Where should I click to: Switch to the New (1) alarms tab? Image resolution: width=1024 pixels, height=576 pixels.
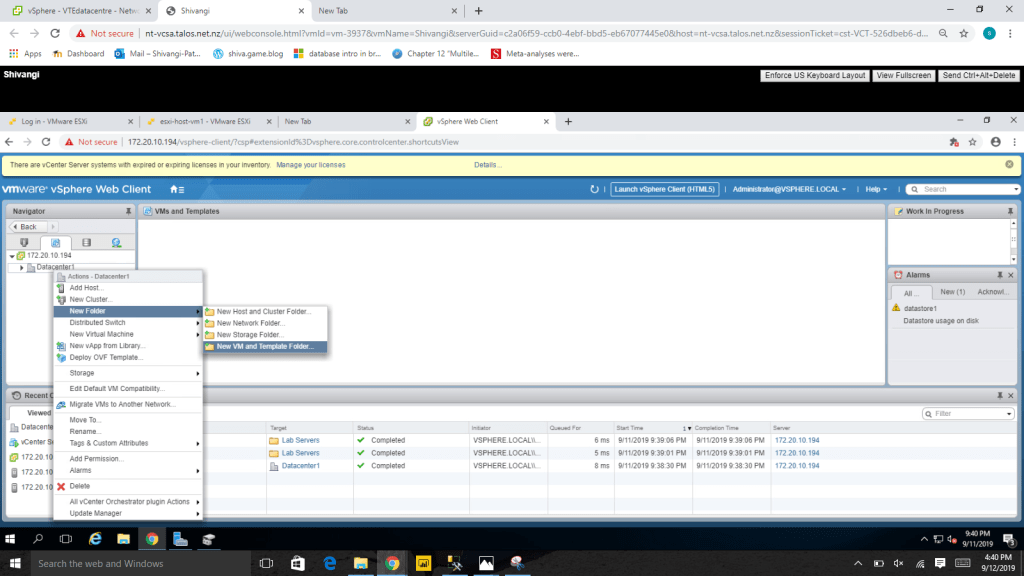tap(952, 292)
